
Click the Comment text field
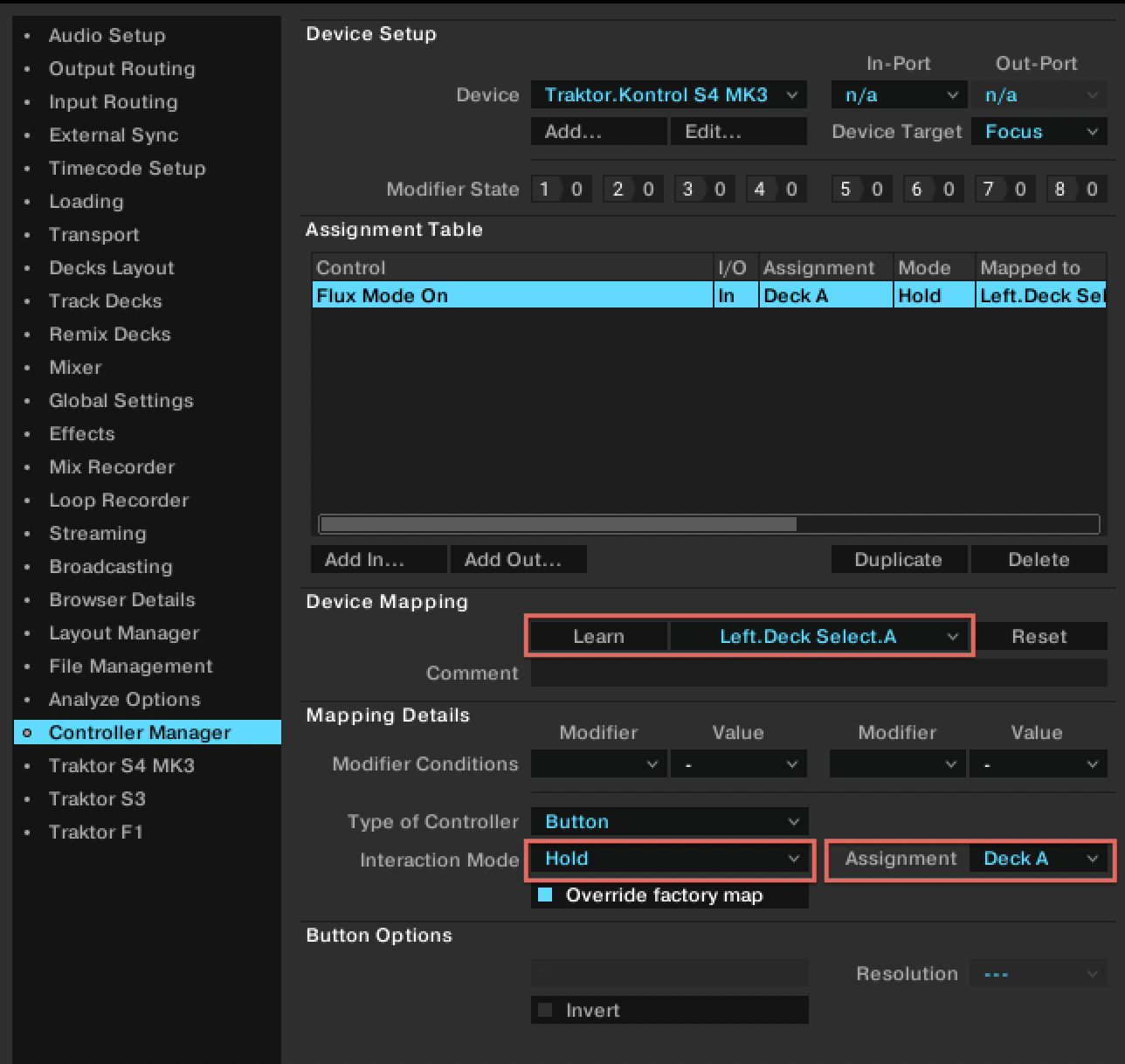[x=818, y=674]
